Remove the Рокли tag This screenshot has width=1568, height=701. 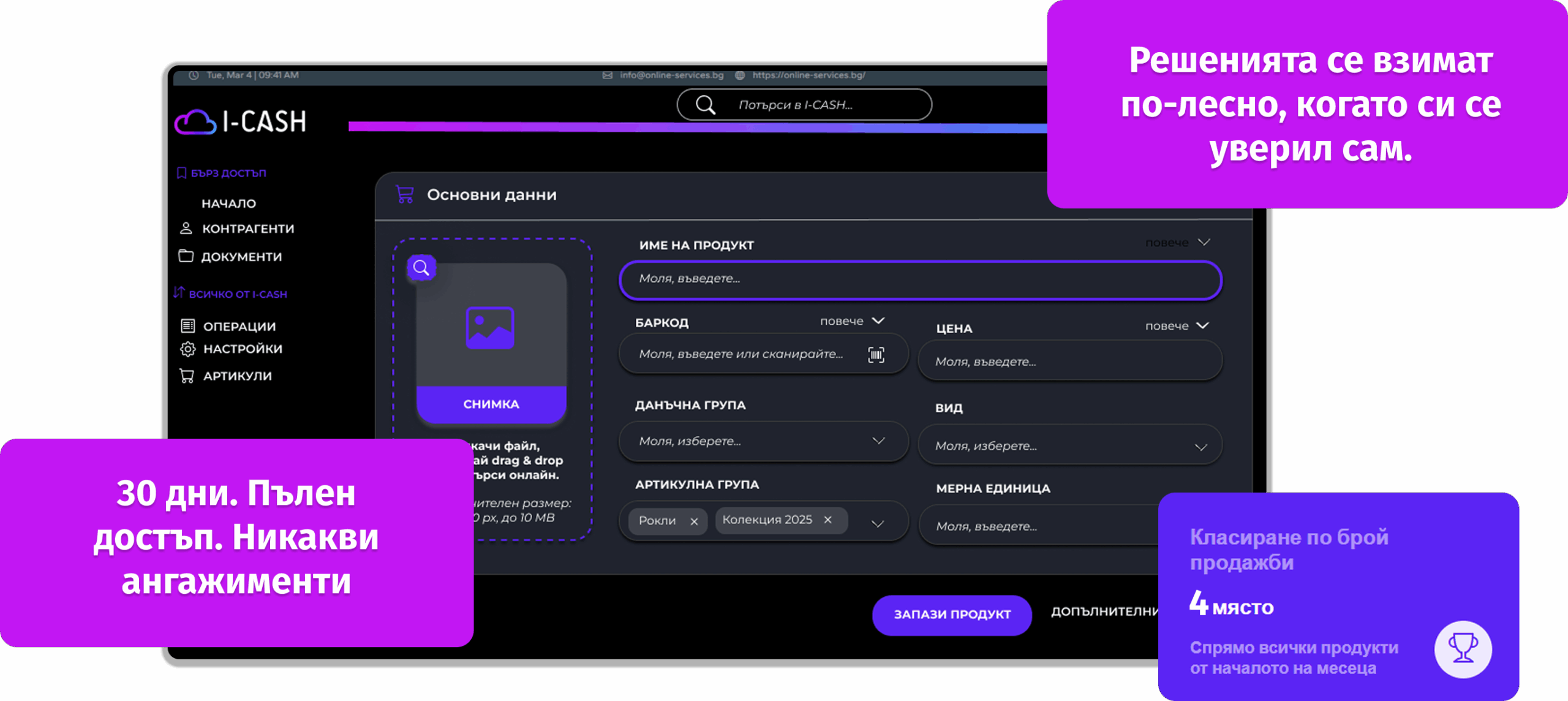coord(694,521)
